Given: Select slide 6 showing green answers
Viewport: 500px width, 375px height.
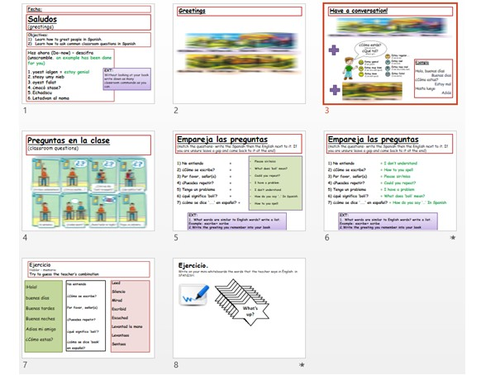Looking at the screenshot, I should coord(390,181).
